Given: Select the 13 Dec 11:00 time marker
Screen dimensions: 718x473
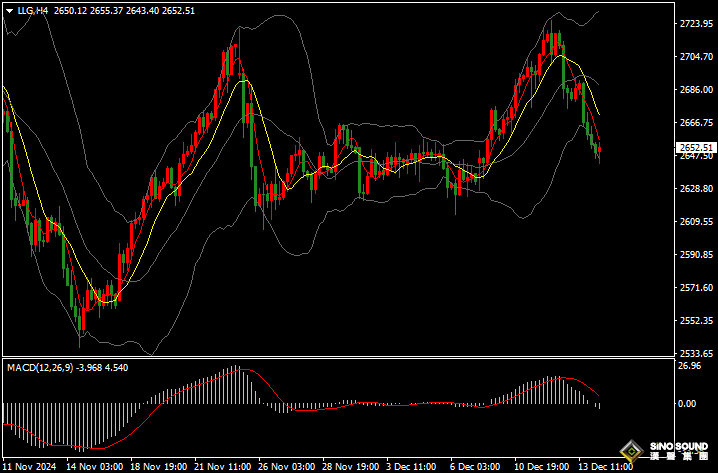Looking at the screenshot, I should 605,467.
